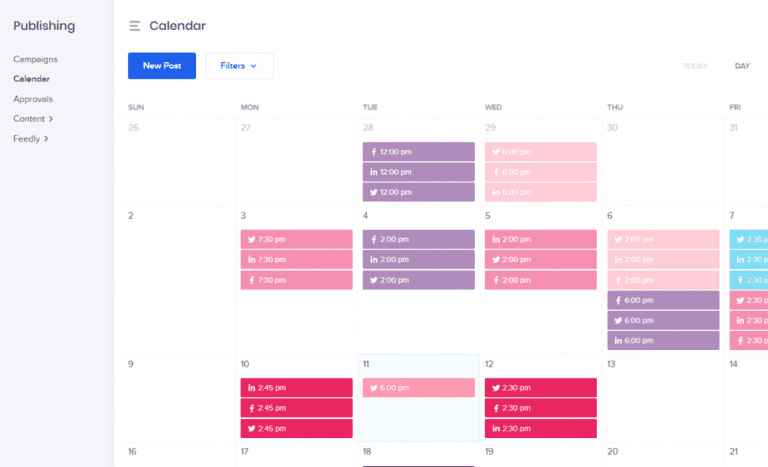Open LinkedIn post at 2:45 pm on Monday 10

tap(296, 388)
